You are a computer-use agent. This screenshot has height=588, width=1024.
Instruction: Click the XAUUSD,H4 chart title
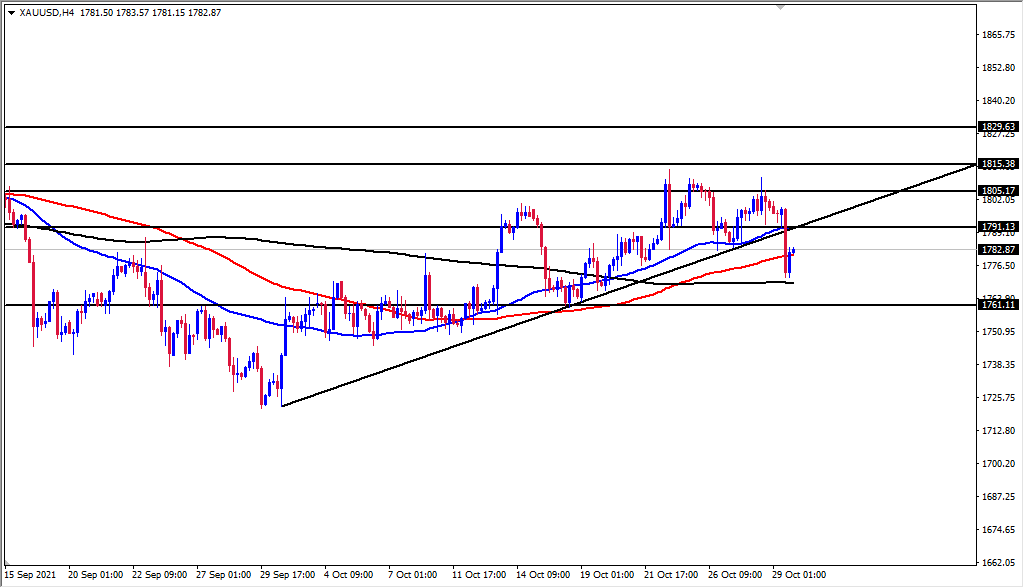[47, 12]
